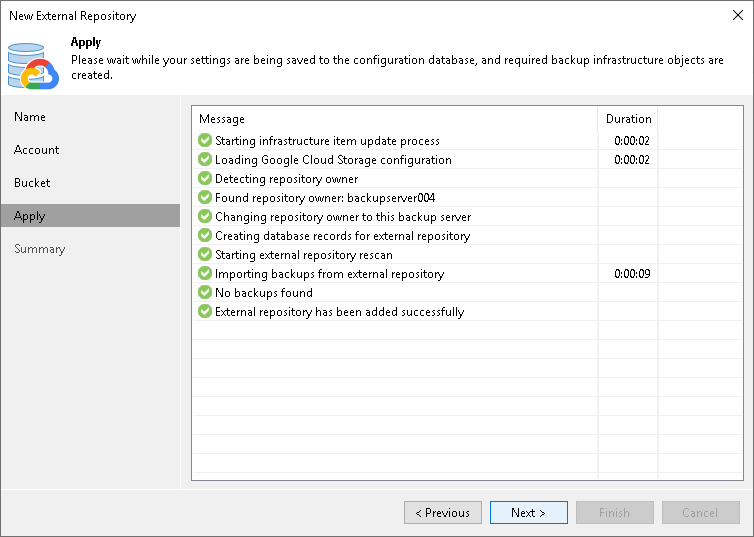Close the New External Repository dialog
Image resolution: width=754 pixels, height=537 pixels.
coord(738,15)
